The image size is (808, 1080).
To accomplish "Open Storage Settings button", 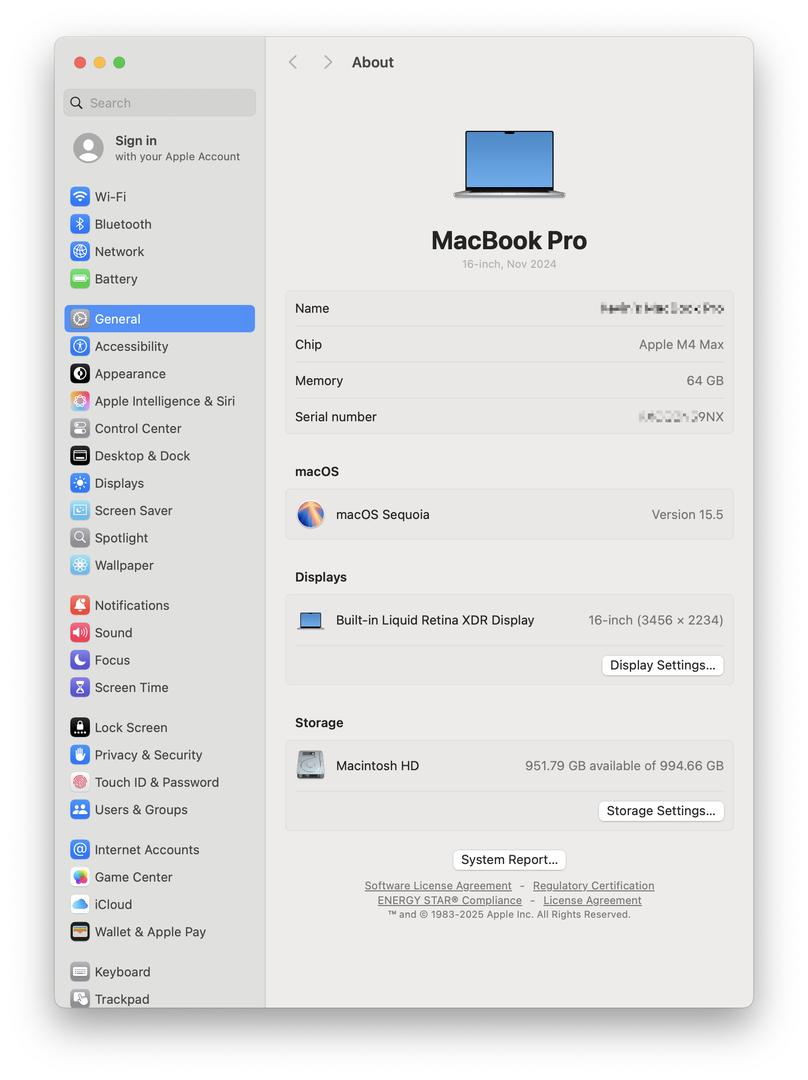I will (x=660, y=811).
